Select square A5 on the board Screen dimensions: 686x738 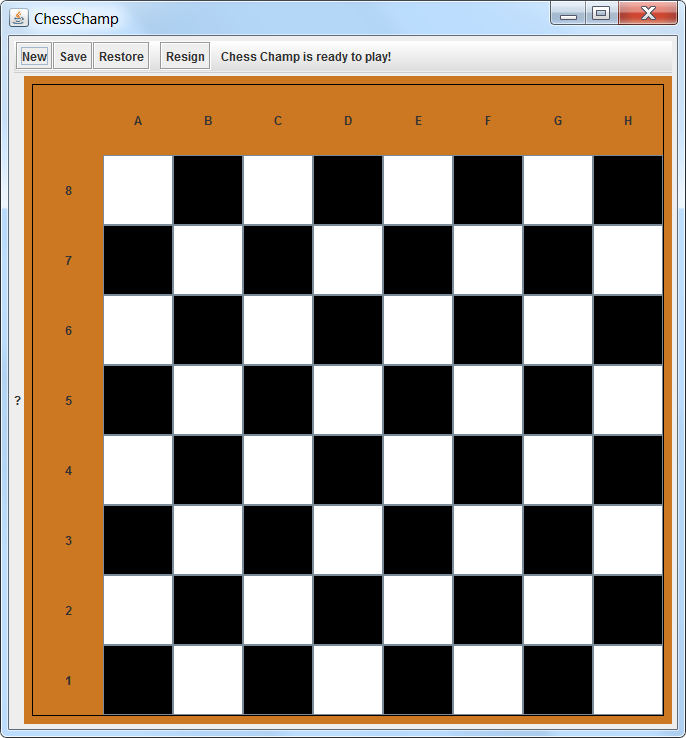pos(138,400)
